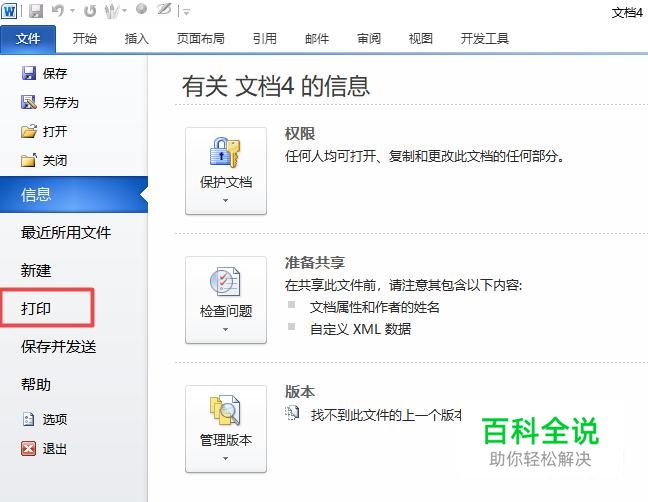The height and width of the screenshot is (502, 648).
Task: Click the 文档4 window title text
Action: (627, 13)
